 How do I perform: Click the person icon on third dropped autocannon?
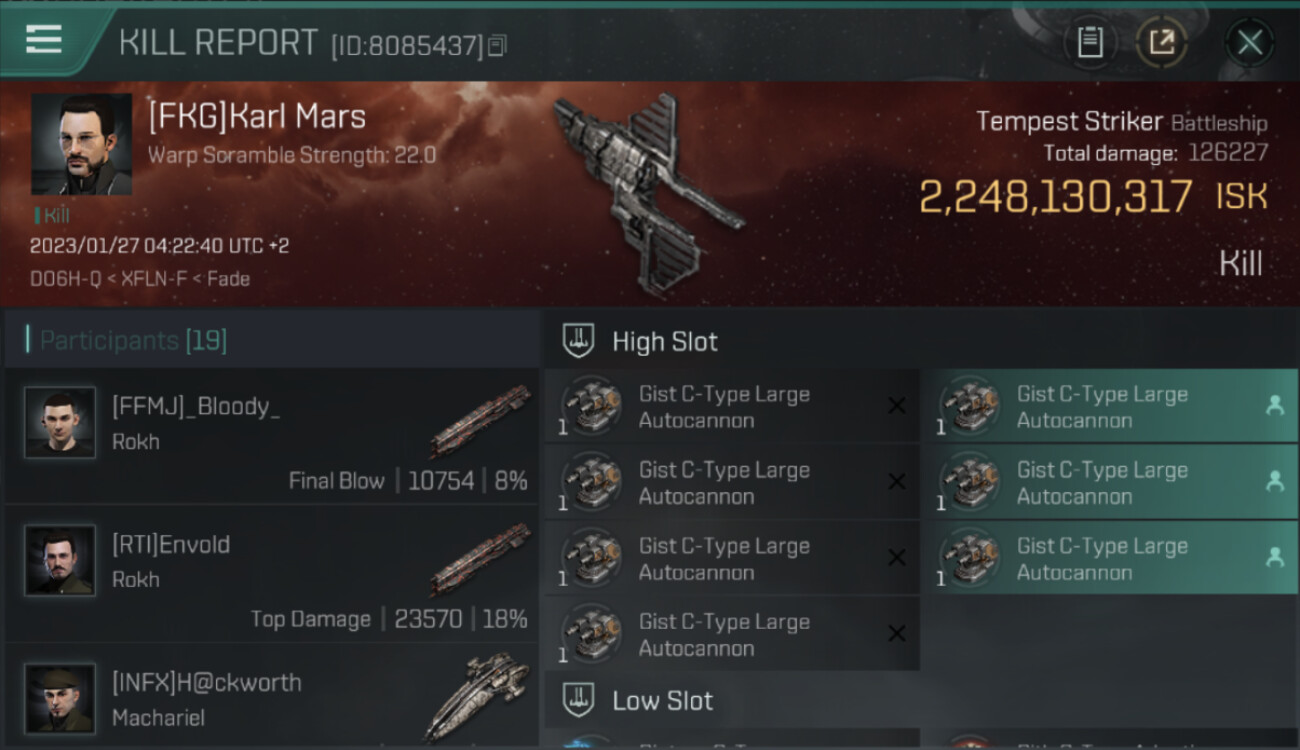[1275, 558]
